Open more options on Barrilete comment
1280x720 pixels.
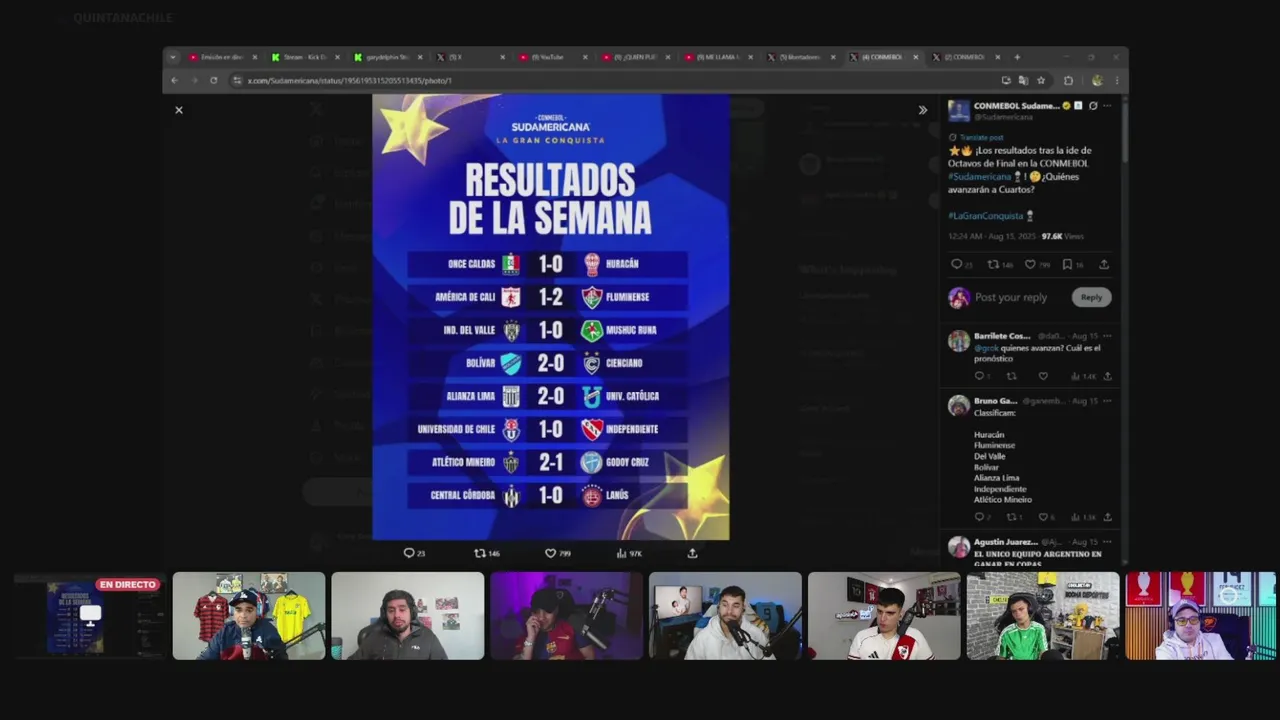1107,336
